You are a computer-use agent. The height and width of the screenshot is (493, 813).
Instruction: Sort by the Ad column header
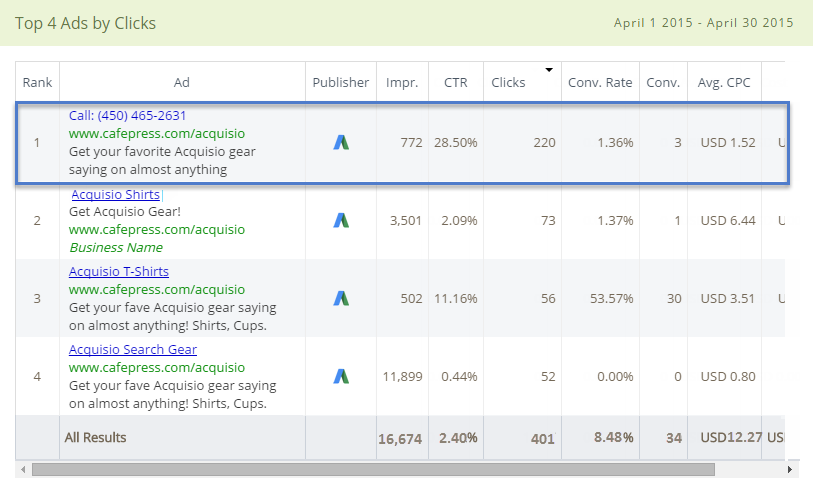point(181,82)
